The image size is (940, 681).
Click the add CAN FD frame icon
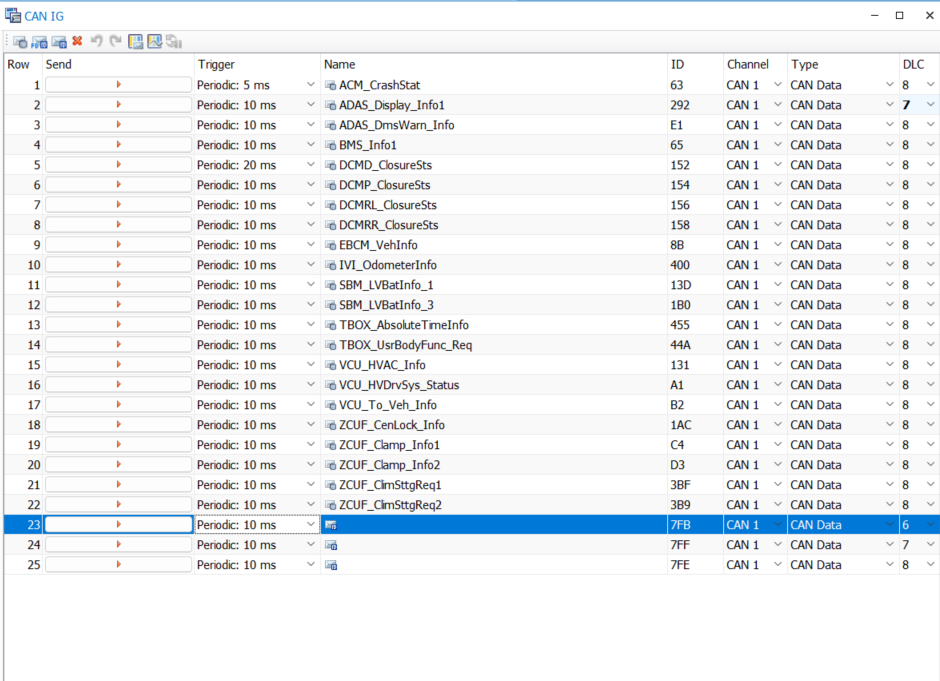[x=40, y=42]
